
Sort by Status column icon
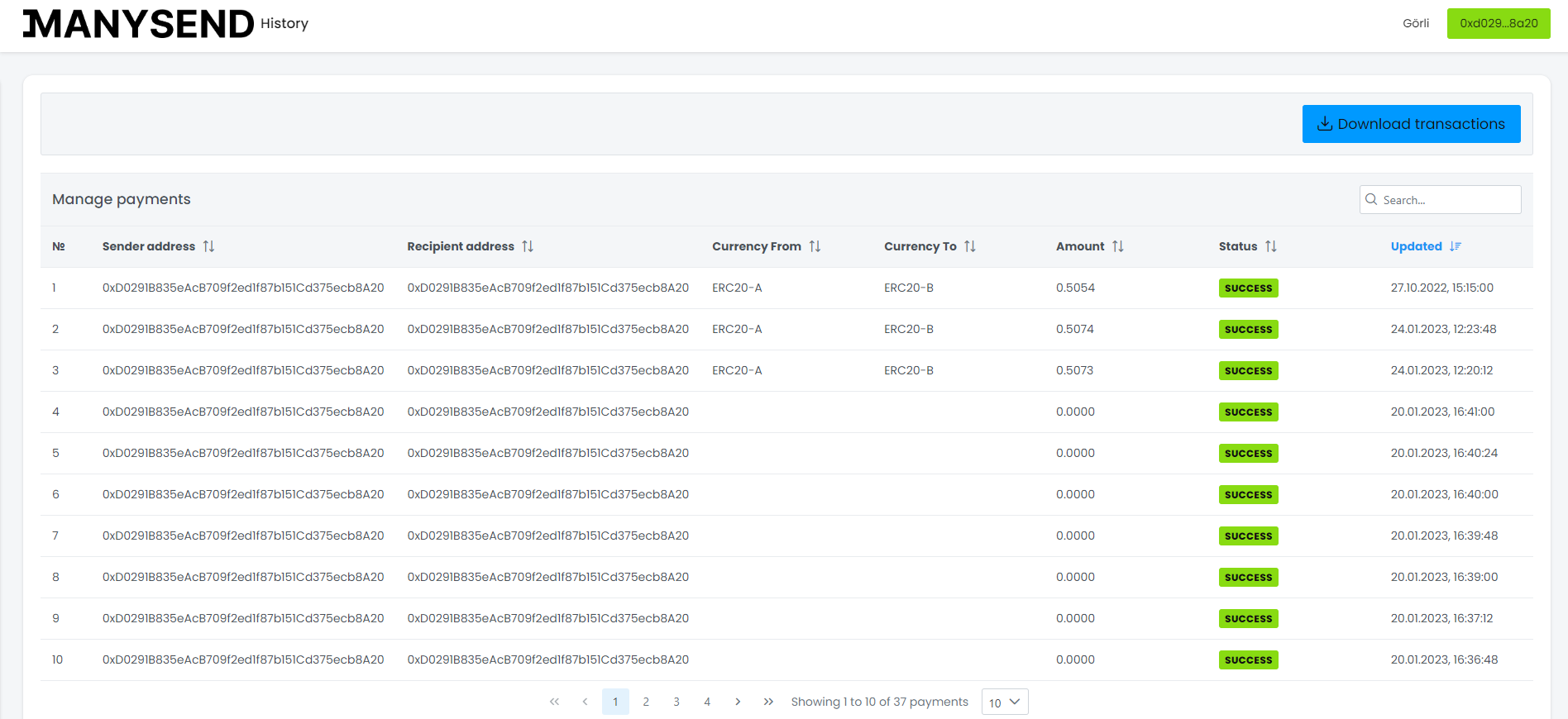pos(1271,246)
